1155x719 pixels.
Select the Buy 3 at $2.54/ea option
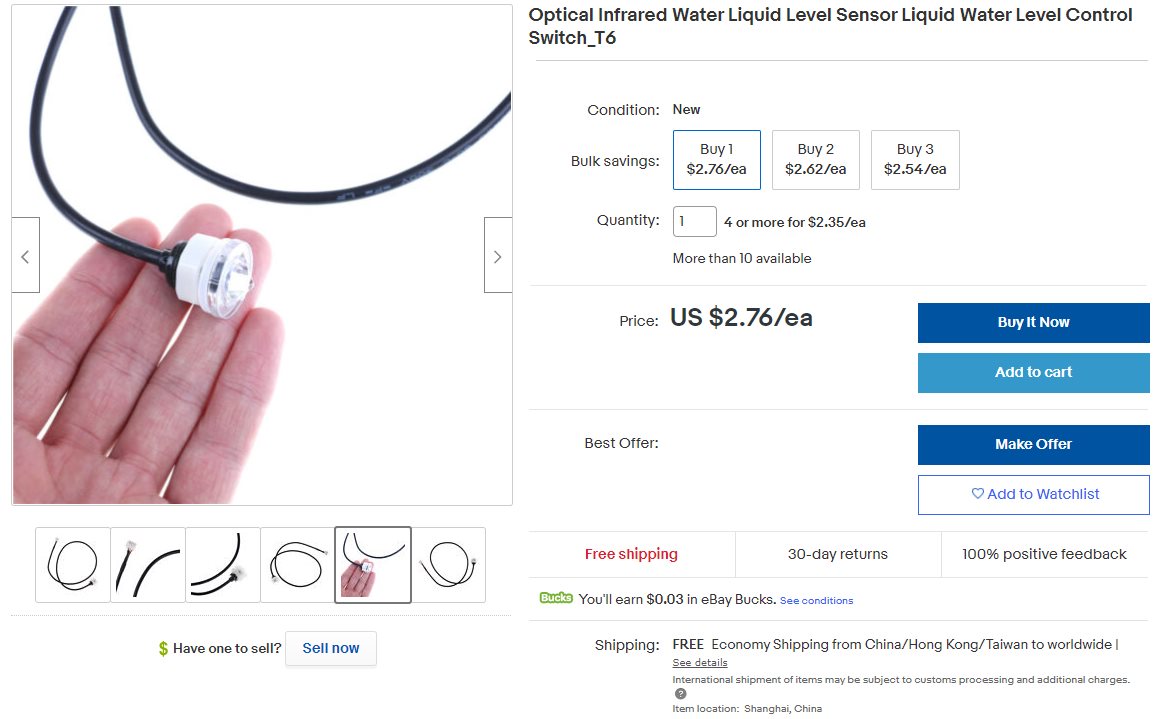click(915, 160)
